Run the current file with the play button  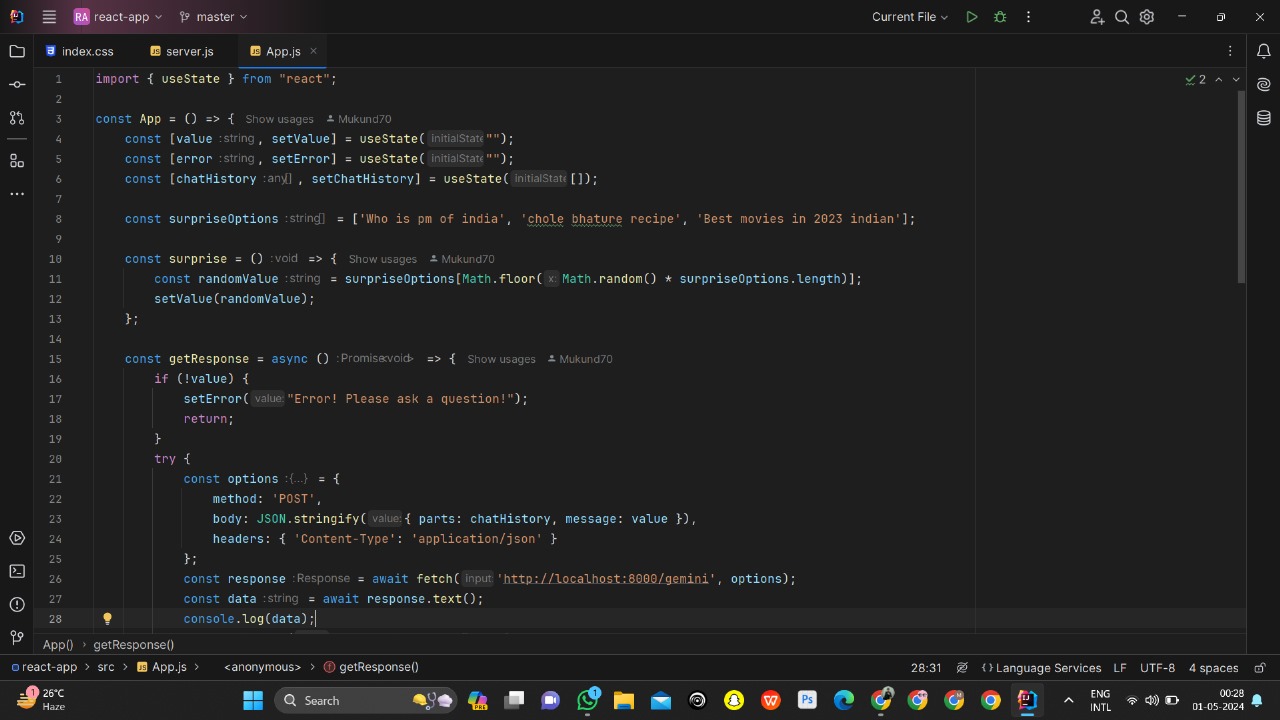971,17
